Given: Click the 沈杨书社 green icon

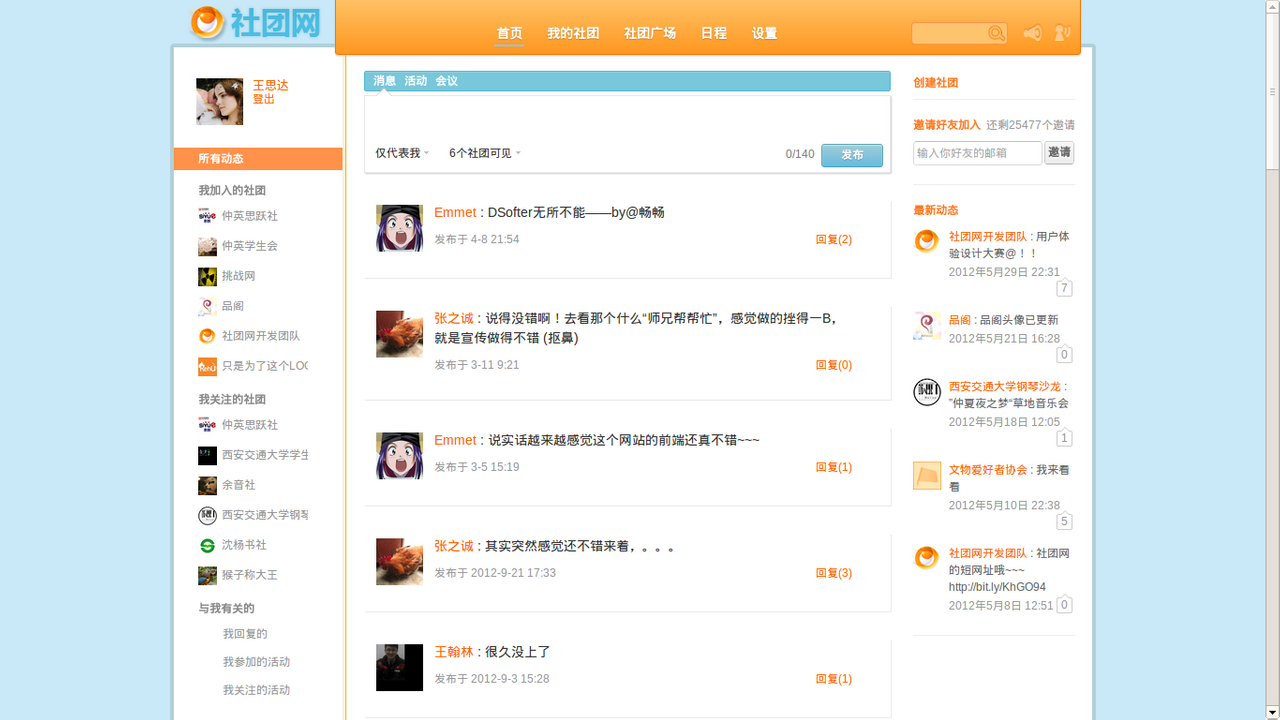Looking at the screenshot, I should tap(207, 545).
